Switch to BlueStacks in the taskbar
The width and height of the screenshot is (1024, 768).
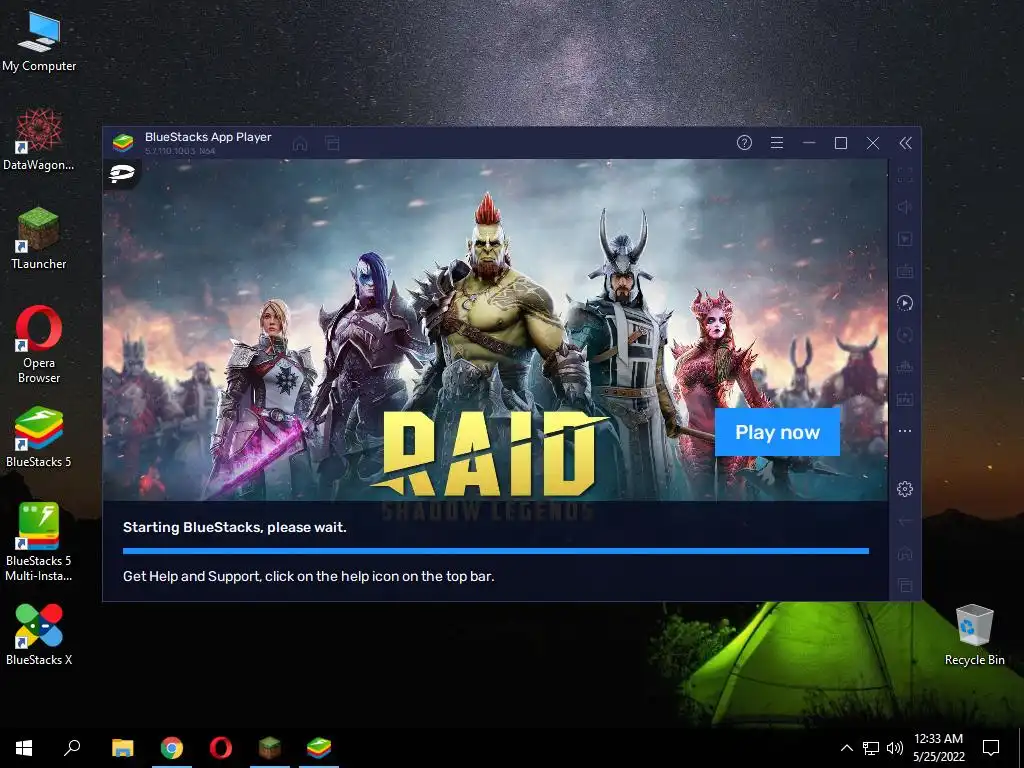319,748
